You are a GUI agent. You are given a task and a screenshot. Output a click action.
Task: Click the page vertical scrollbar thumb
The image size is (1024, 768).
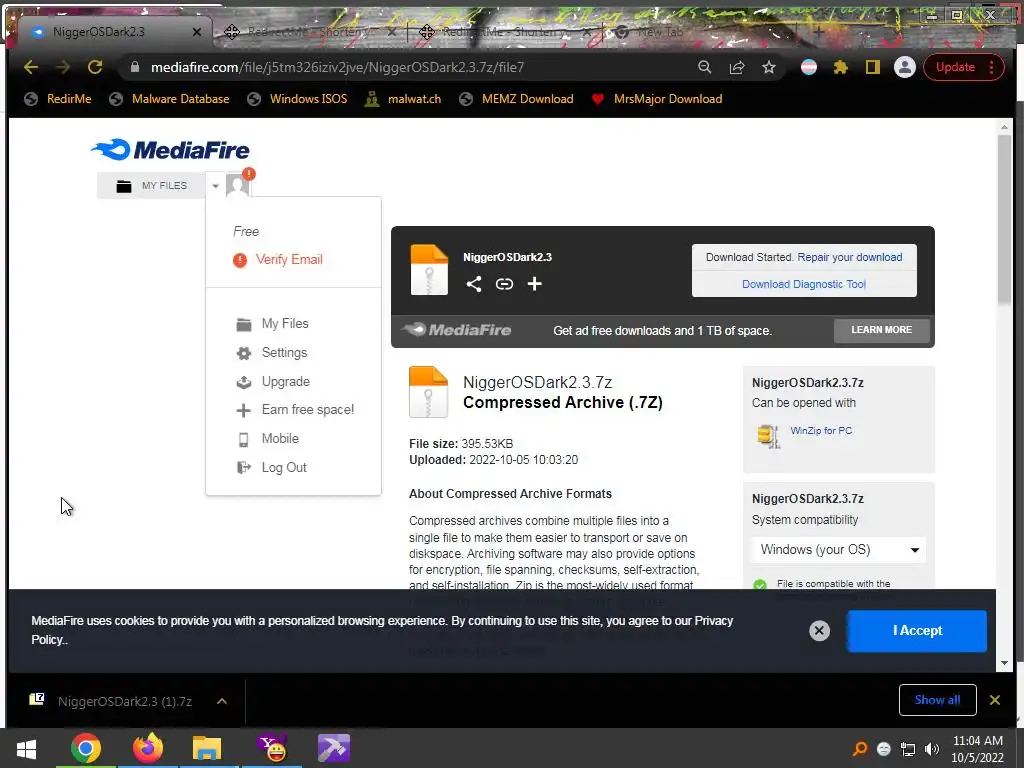point(1004,219)
